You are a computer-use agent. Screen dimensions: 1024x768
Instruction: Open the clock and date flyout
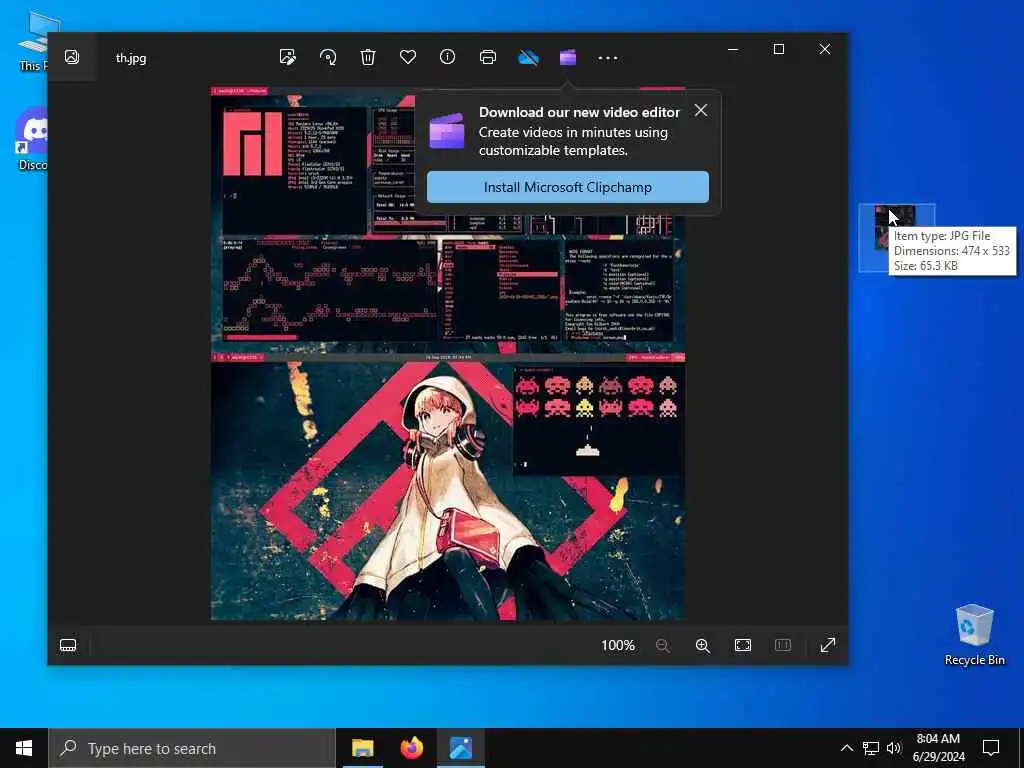(x=938, y=748)
